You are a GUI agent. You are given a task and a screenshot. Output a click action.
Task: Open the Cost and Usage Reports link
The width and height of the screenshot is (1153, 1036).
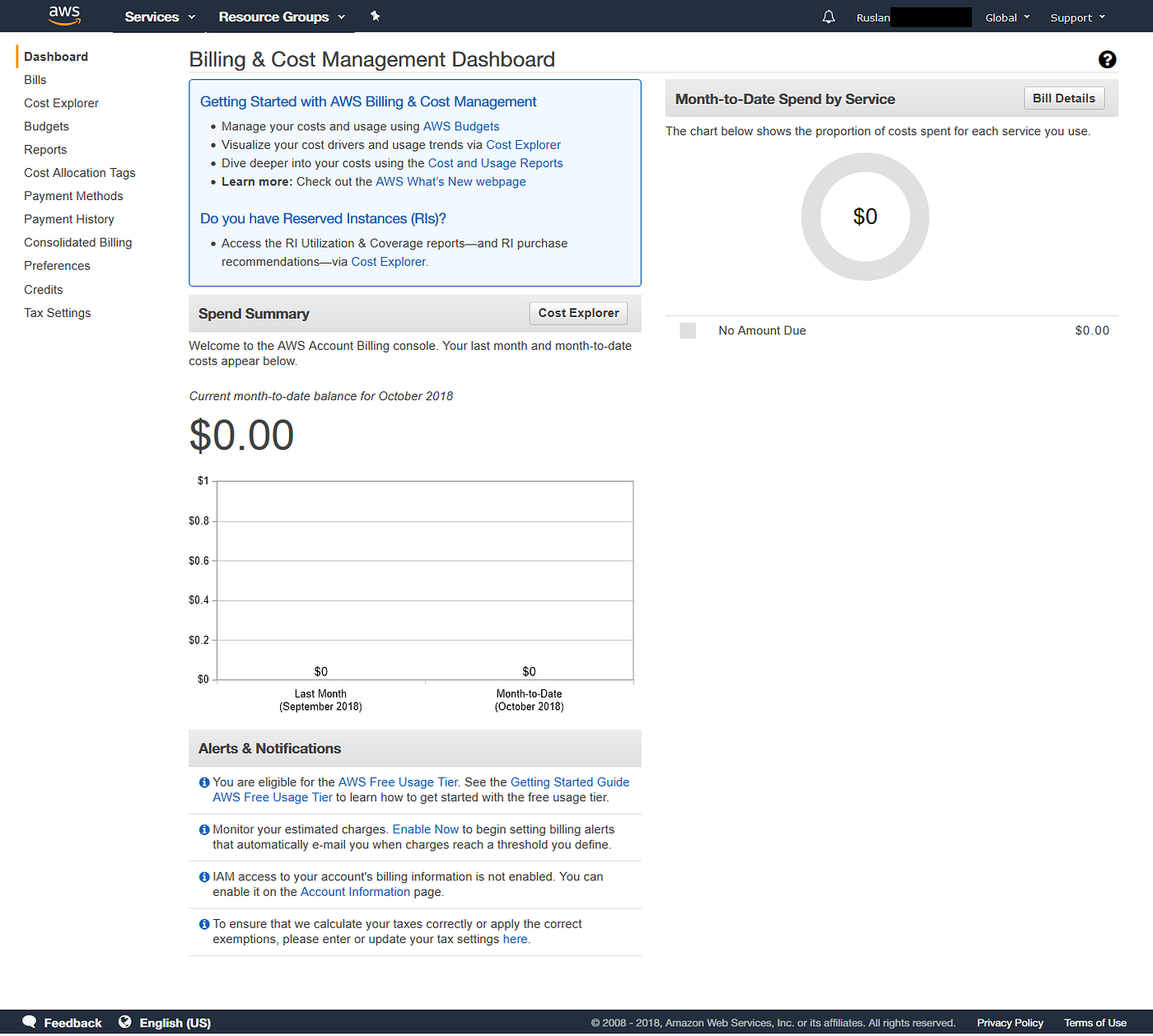(x=495, y=163)
